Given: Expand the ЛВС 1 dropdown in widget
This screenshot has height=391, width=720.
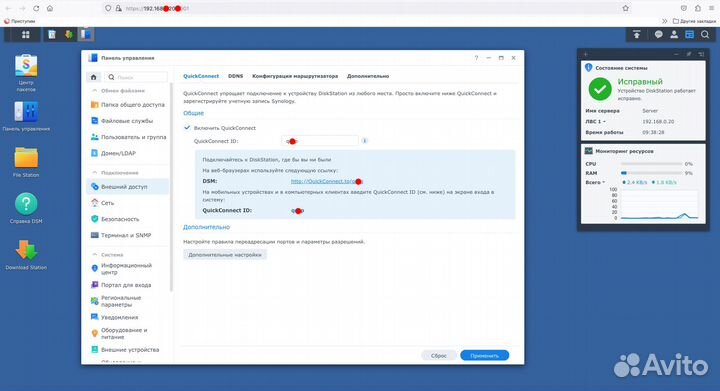Looking at the screenshot, I should point(596,122).
